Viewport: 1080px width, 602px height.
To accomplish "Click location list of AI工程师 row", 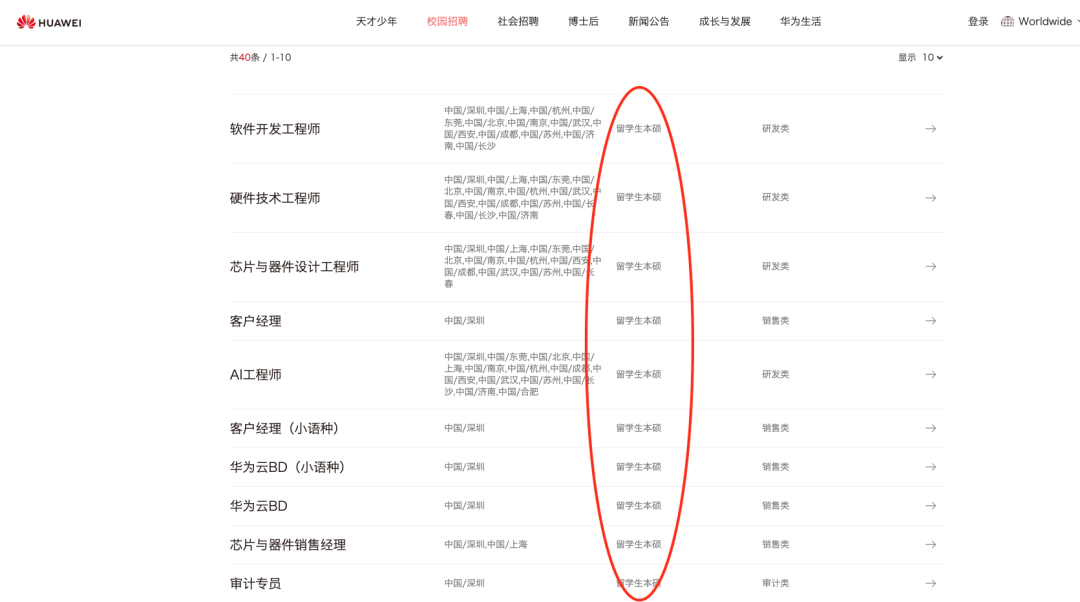I will (x=523, y=375).
